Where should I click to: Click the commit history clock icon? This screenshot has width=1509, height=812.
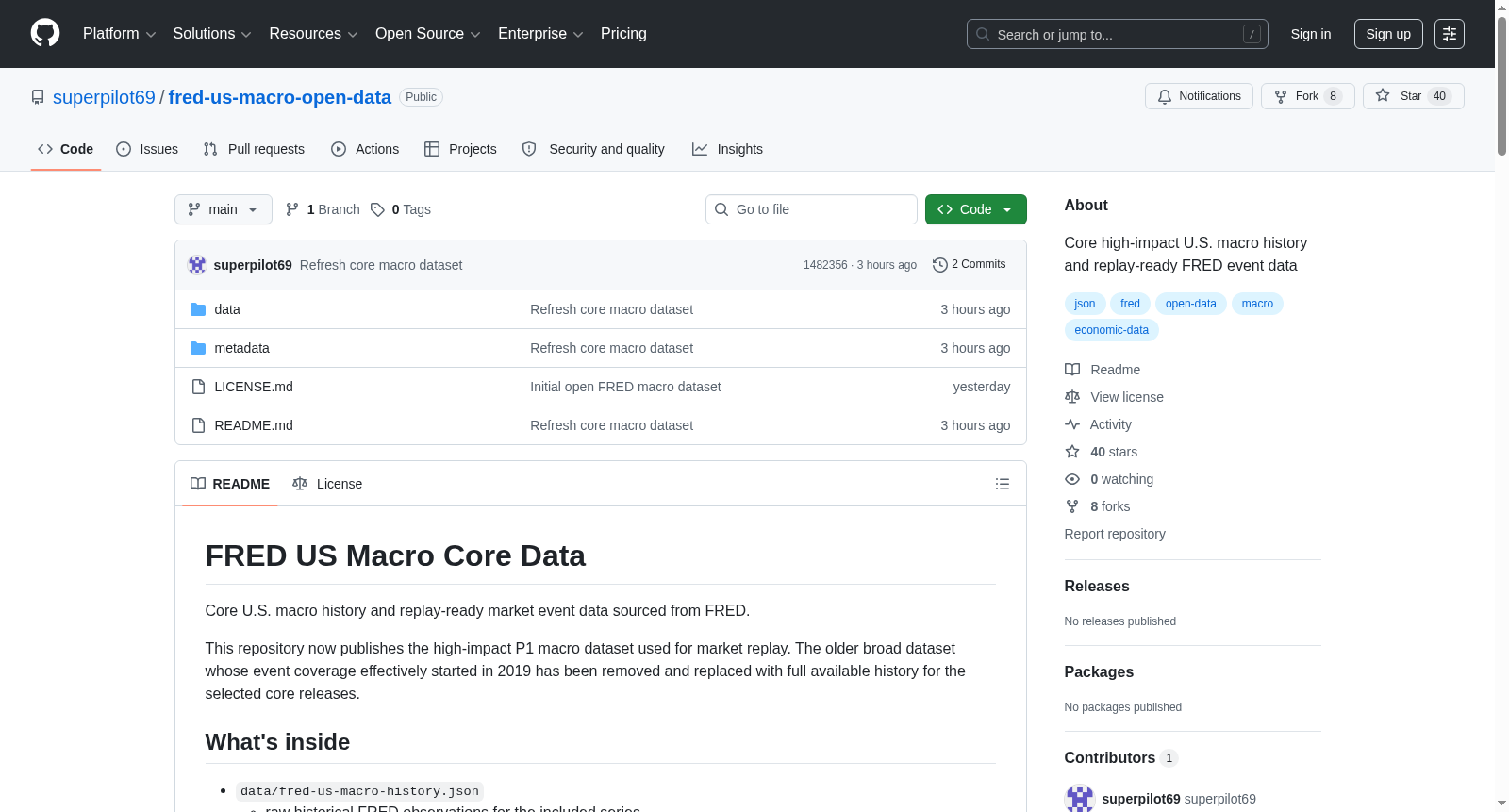(939, 265)
